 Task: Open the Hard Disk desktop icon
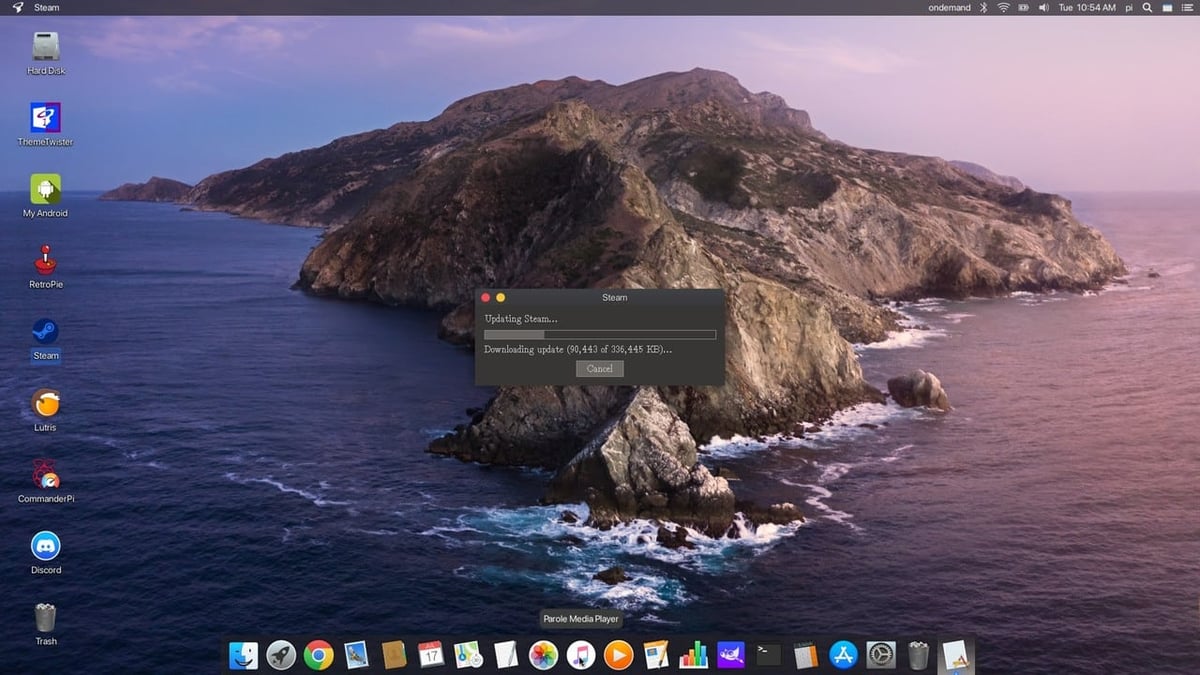(46, 53)
